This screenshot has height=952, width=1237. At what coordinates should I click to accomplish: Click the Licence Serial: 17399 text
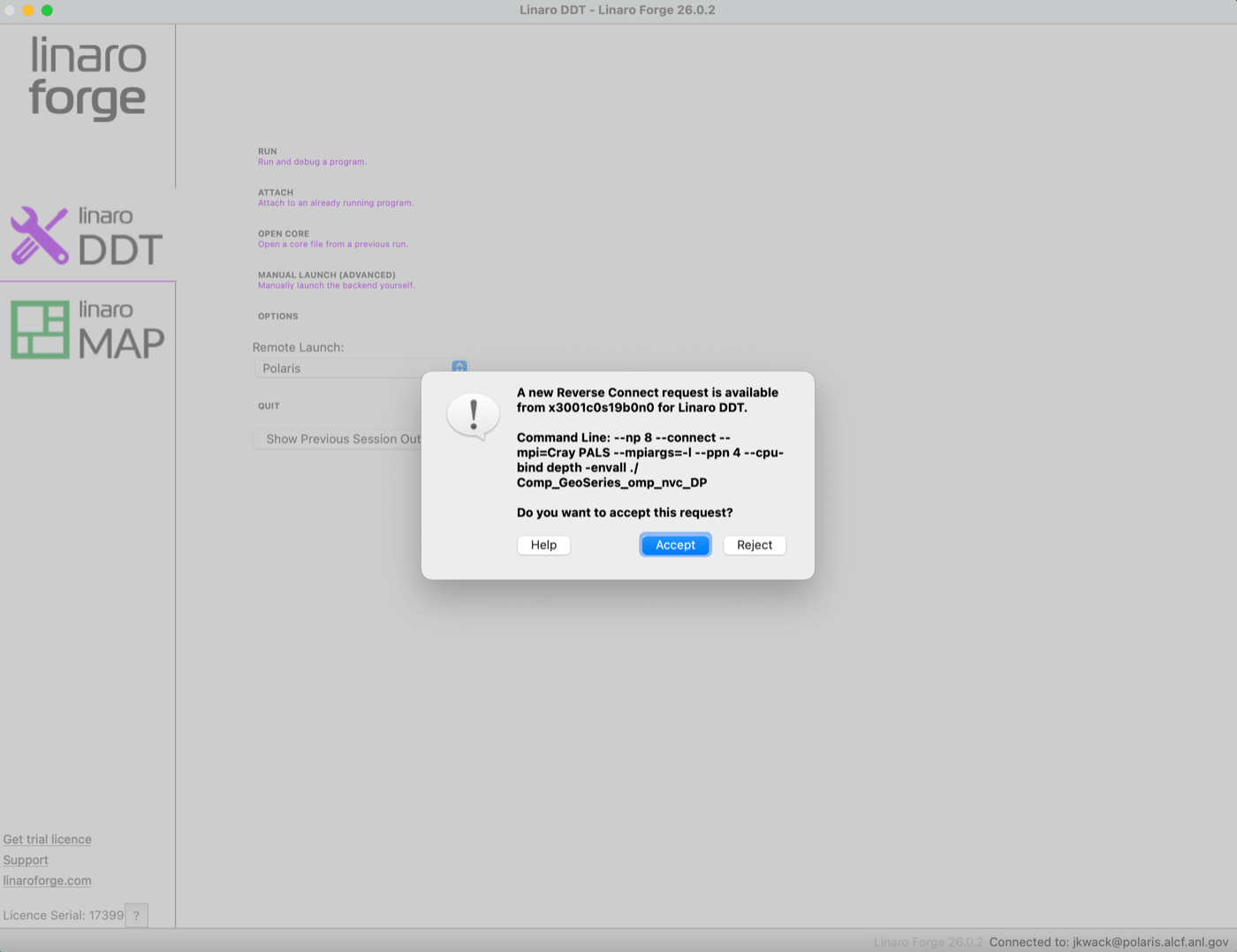(64, 915)
